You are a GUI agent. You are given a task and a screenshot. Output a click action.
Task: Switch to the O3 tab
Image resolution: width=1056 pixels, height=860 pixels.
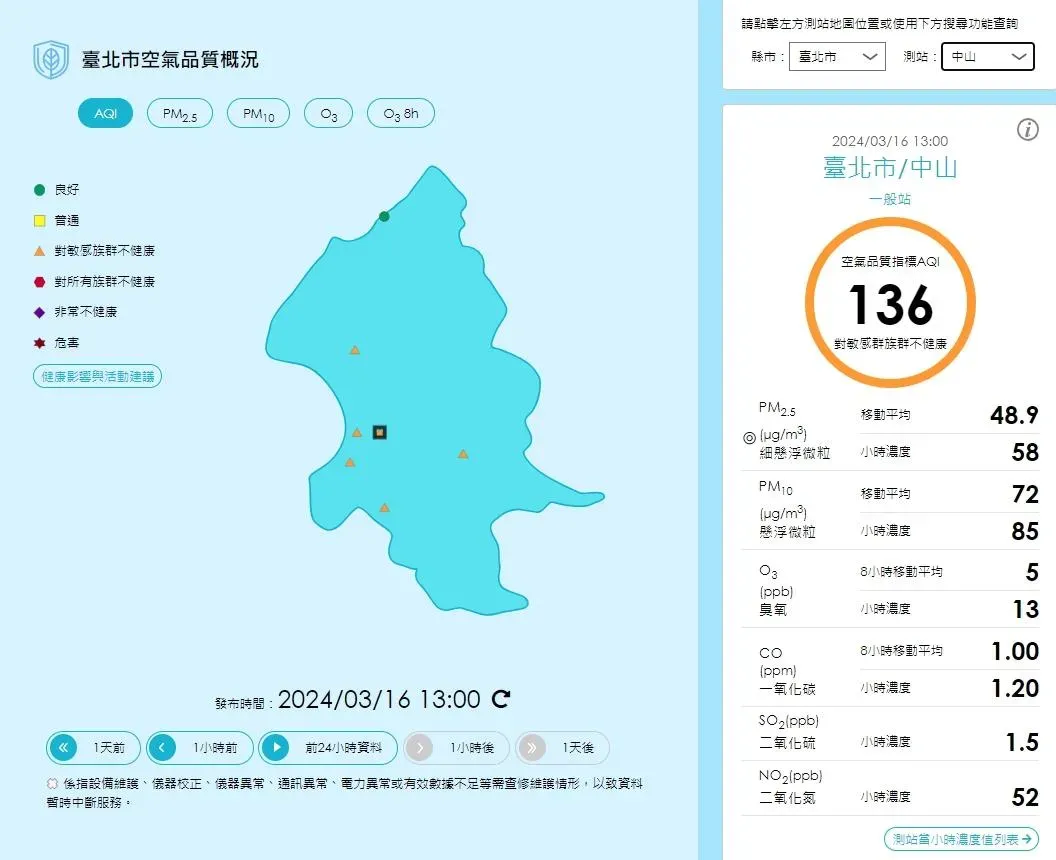tap(329, 113)
